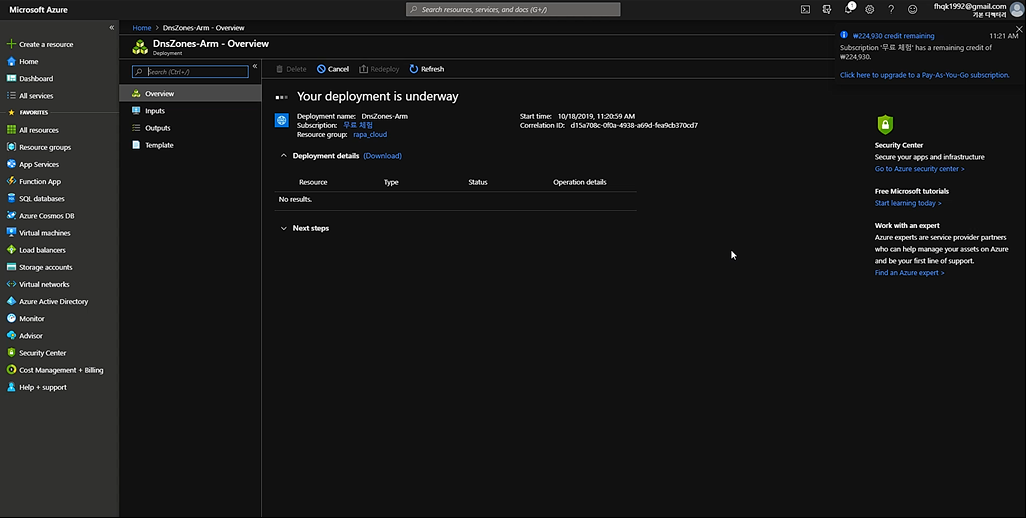Click the Azure Active Directory icon
This screenshot has width=1026, height=518.
pos(11,302)
